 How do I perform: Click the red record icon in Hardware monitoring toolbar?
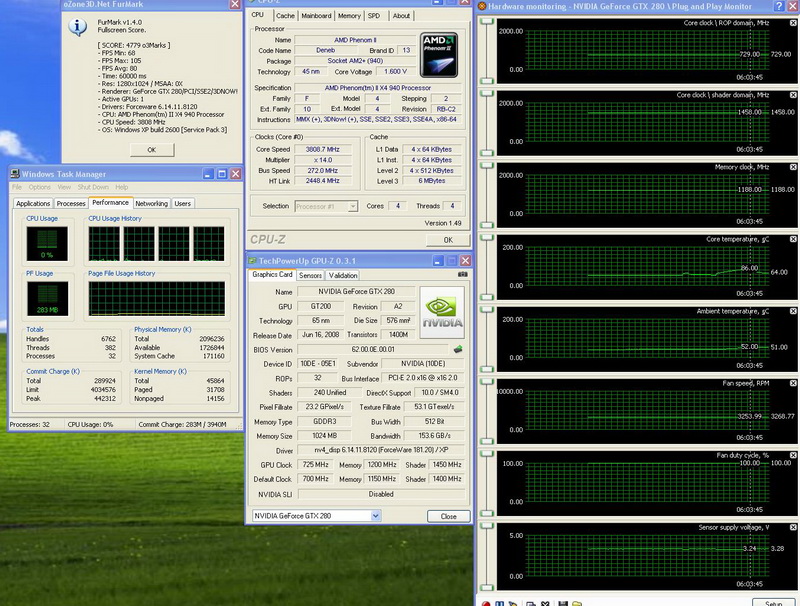(x=486, y=604)
